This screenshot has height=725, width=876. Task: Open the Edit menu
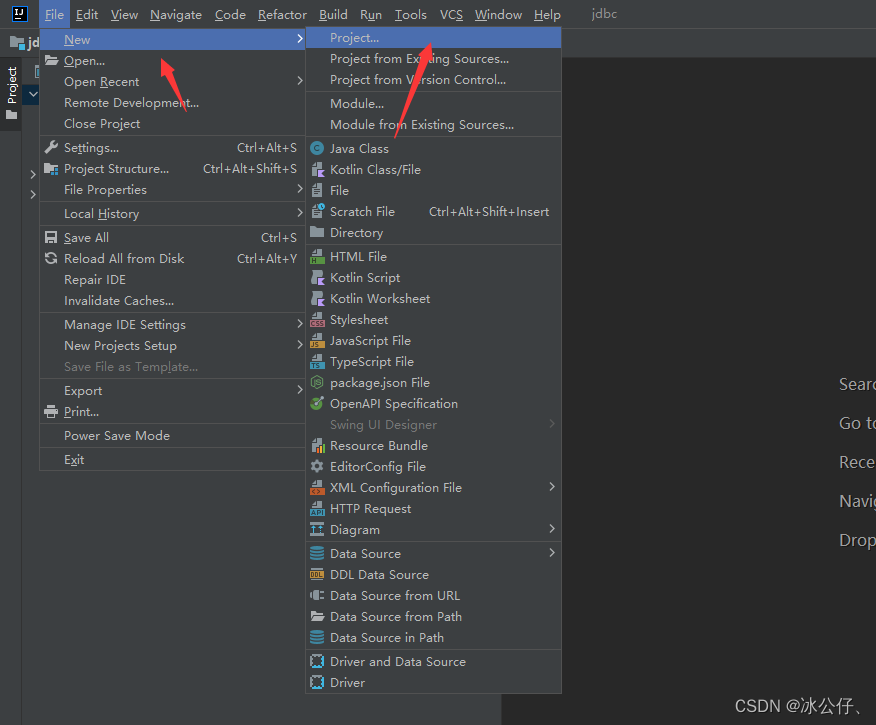87,15
